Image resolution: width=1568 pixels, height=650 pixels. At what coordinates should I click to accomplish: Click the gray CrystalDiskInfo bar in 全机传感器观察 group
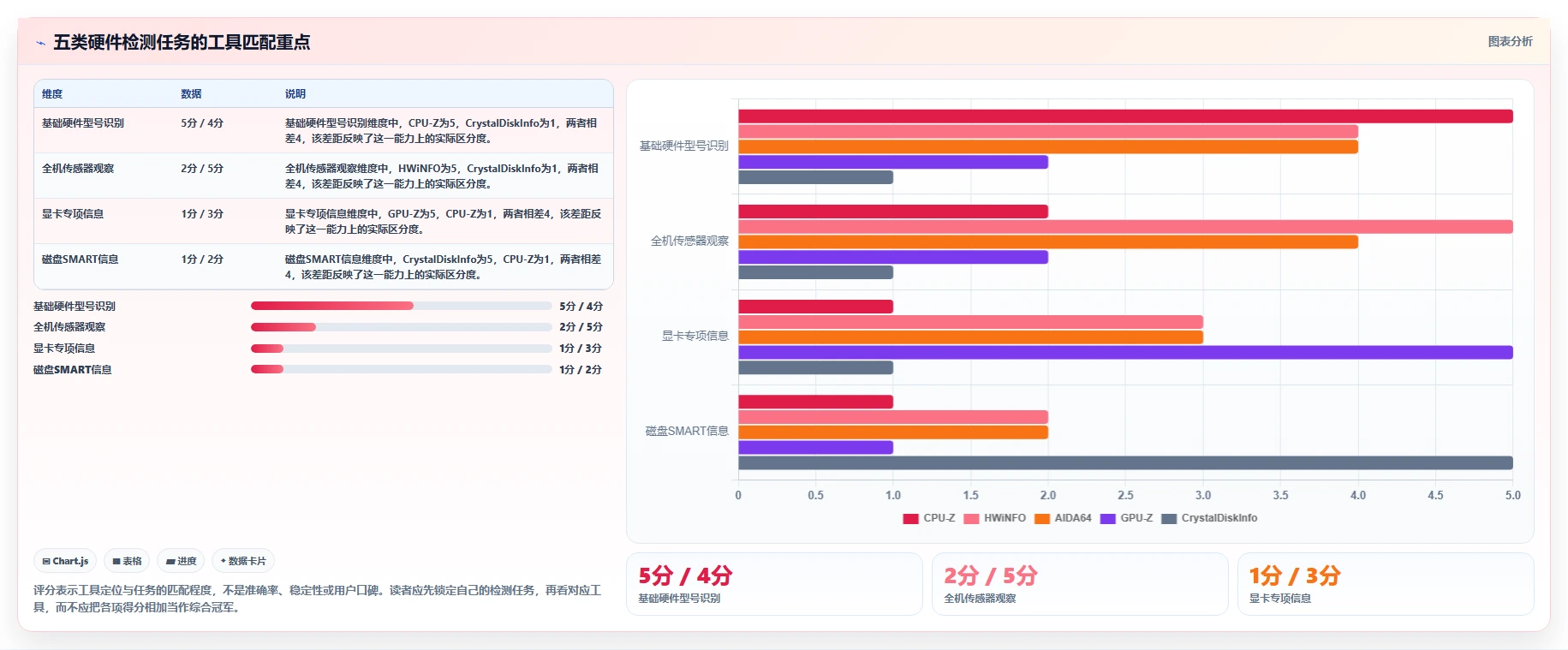pyautogui.click(x=815, y=272)
